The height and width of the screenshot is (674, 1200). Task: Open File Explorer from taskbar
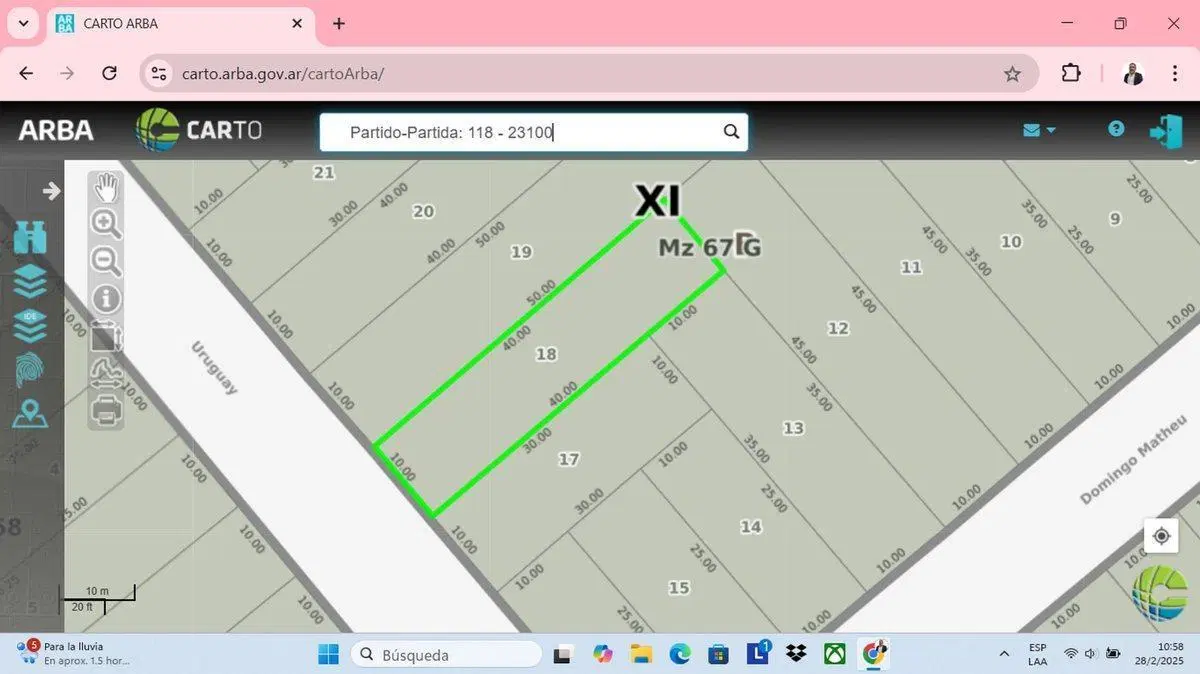click(x=641, y=654)
